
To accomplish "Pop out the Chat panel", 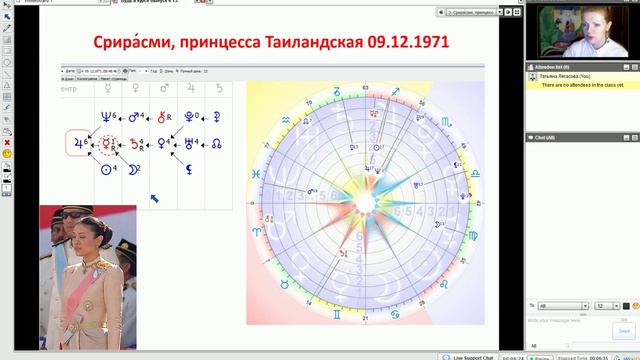I will [x=635, y=138].
